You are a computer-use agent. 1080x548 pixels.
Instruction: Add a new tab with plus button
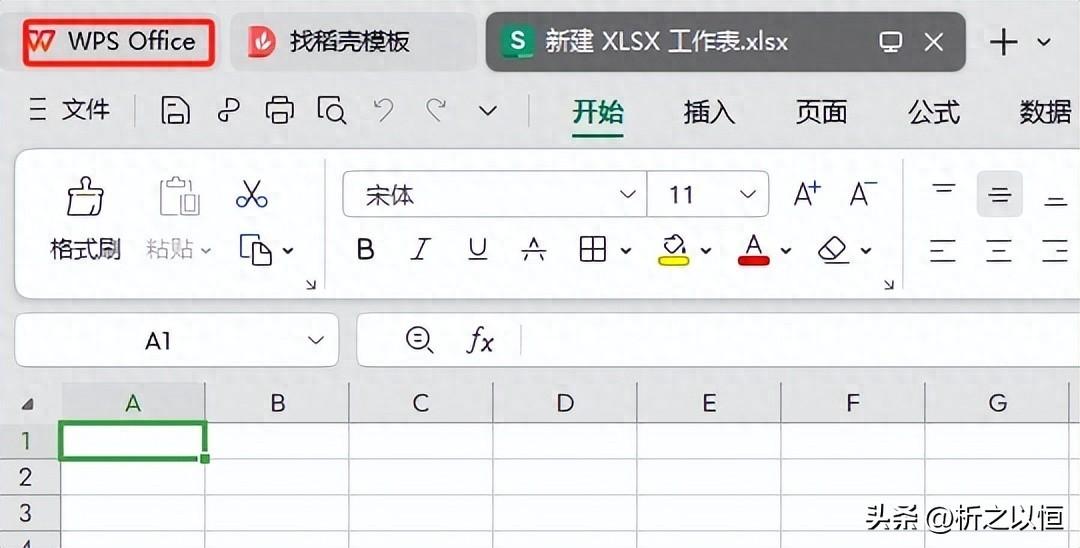1004,42
